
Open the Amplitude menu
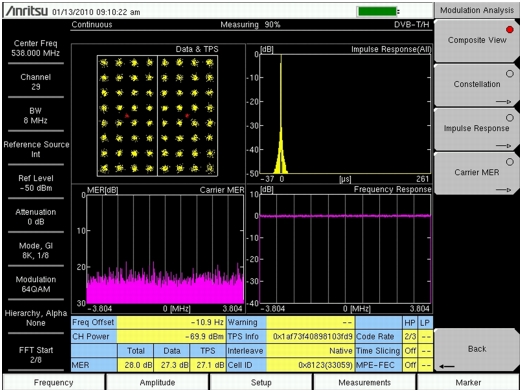(x=157, y=382)
